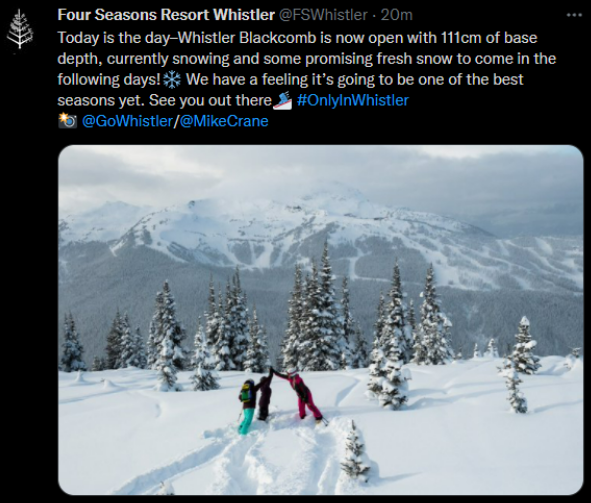Click the snowflake emoji after "days!"
Screen dimensions: 591x503
(172, 80)
